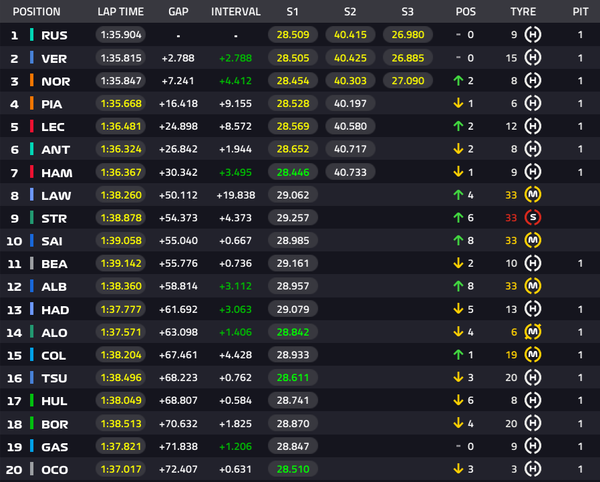Image resolution: width=600 pixels, height=482 pixels.
Task: Select the LAP TIME column header
Action: coord(121,12)
